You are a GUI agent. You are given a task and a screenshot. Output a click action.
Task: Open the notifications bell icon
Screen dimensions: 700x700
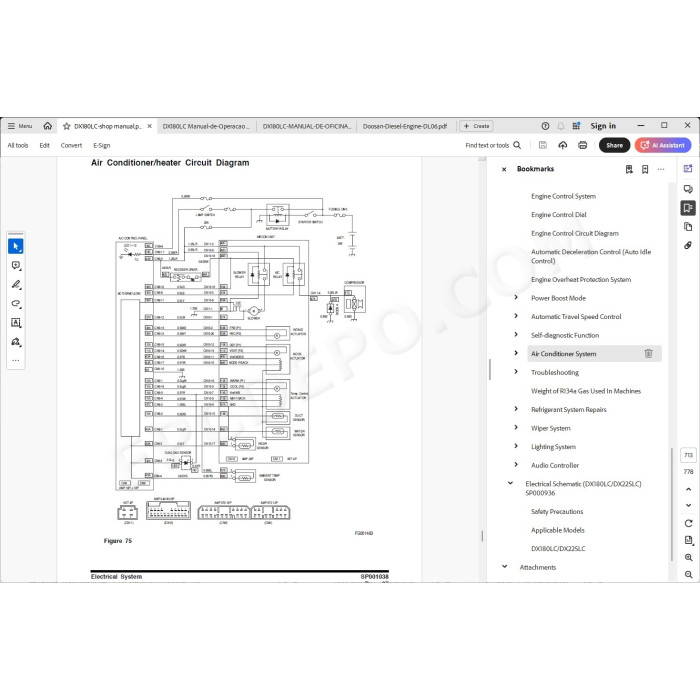[x=561, y=126]
